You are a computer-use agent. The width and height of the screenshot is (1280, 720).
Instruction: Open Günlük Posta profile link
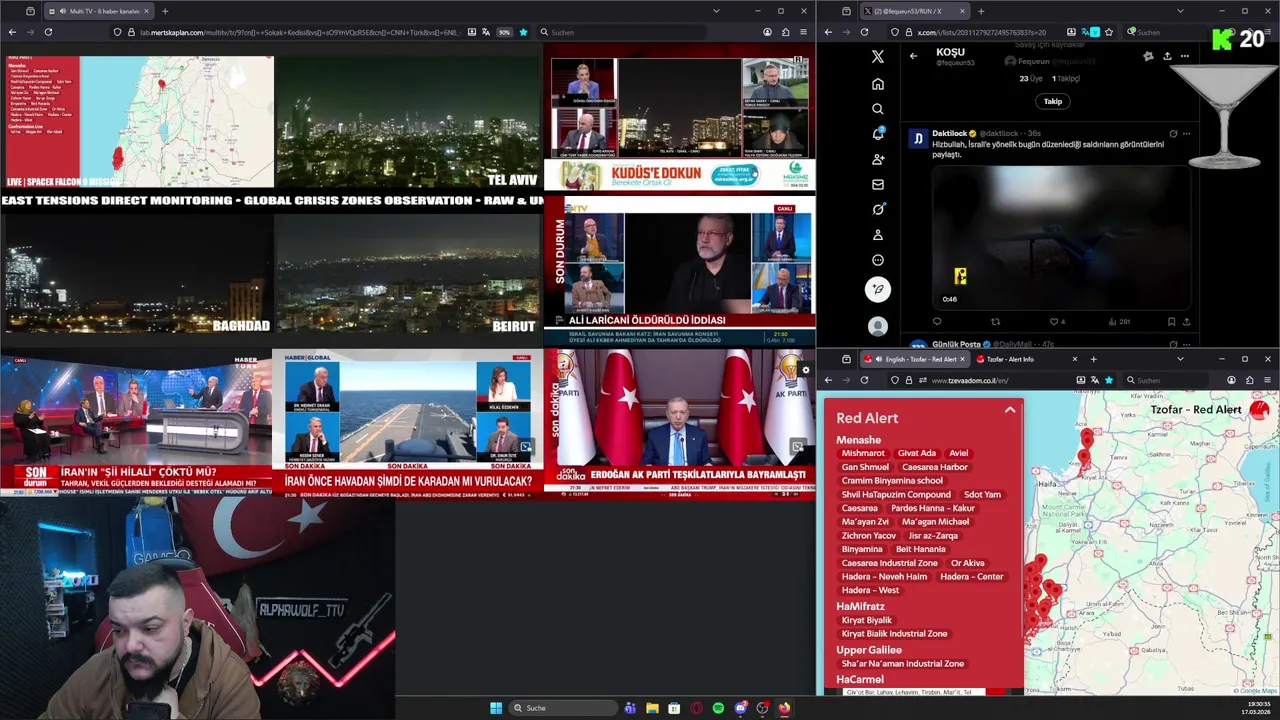click(x=956, y=345)
